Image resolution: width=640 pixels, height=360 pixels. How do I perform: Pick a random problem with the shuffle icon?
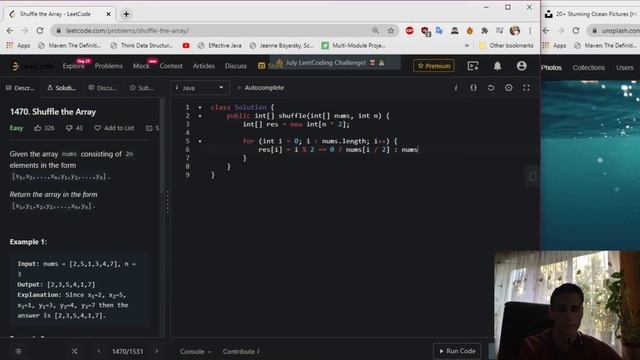pos(74,351)
